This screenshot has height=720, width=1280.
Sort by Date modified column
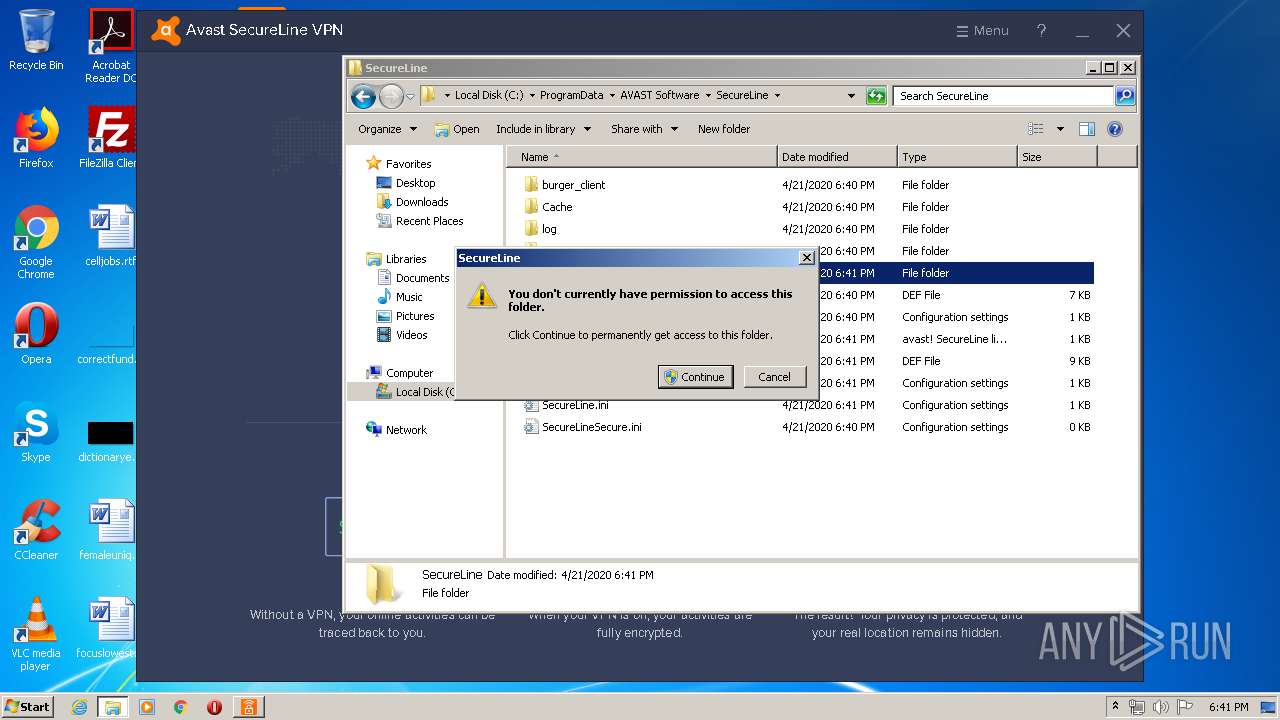click(x=837, y=157)
